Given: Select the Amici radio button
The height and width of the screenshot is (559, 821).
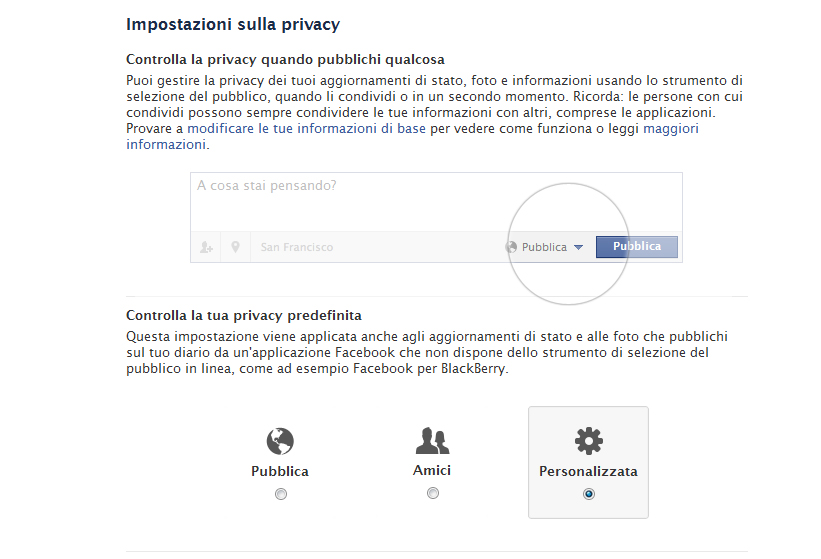Looking at the screenshot, I should [433, 493].
